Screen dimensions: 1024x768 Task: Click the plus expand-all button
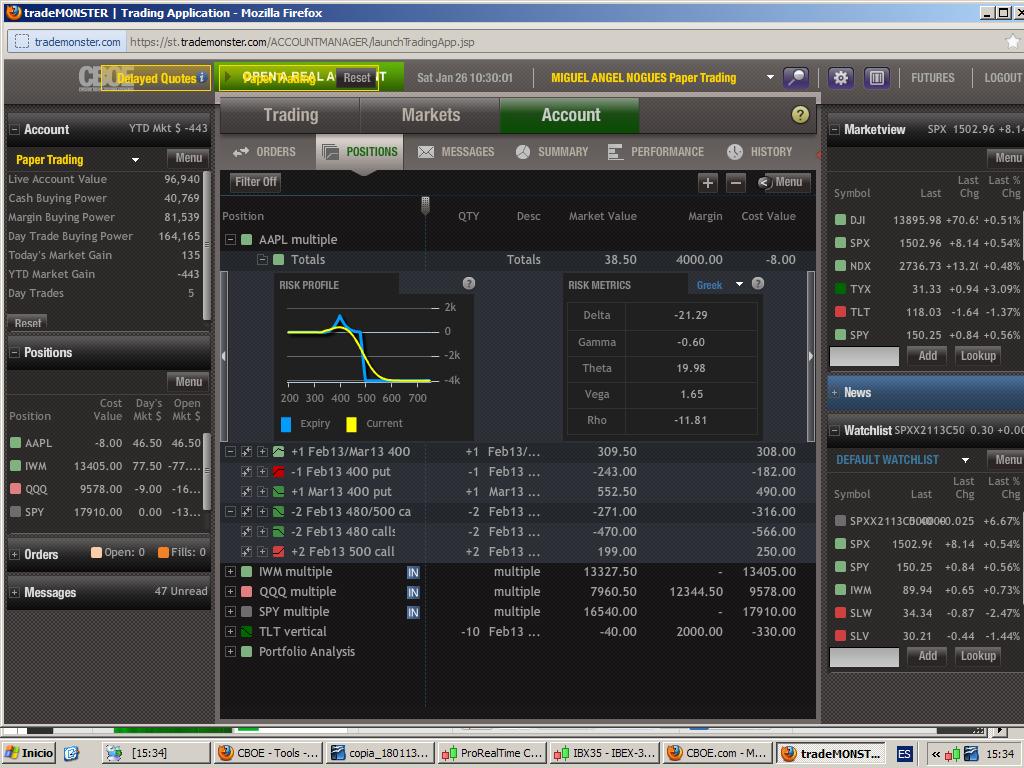707,183
